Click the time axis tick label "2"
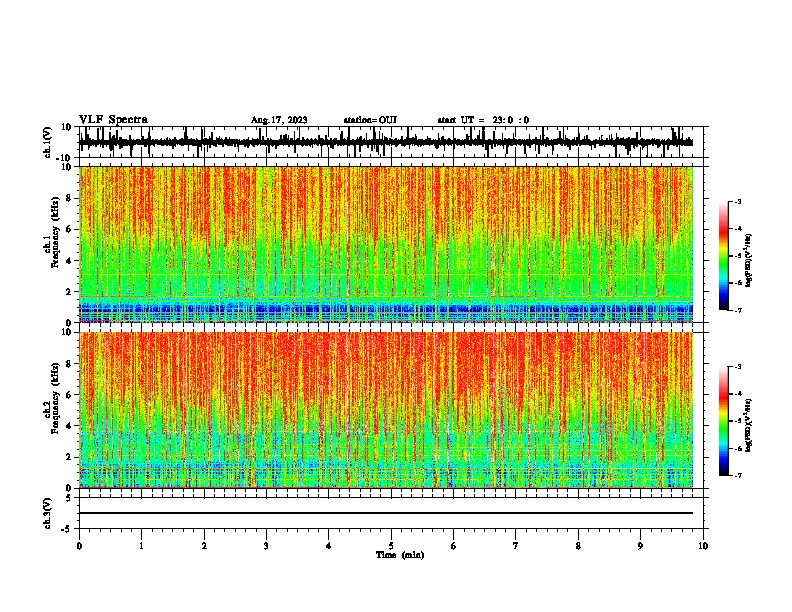The width and height of the screenshot is (792, 612). pyautogui.click(x=204, y=546)
